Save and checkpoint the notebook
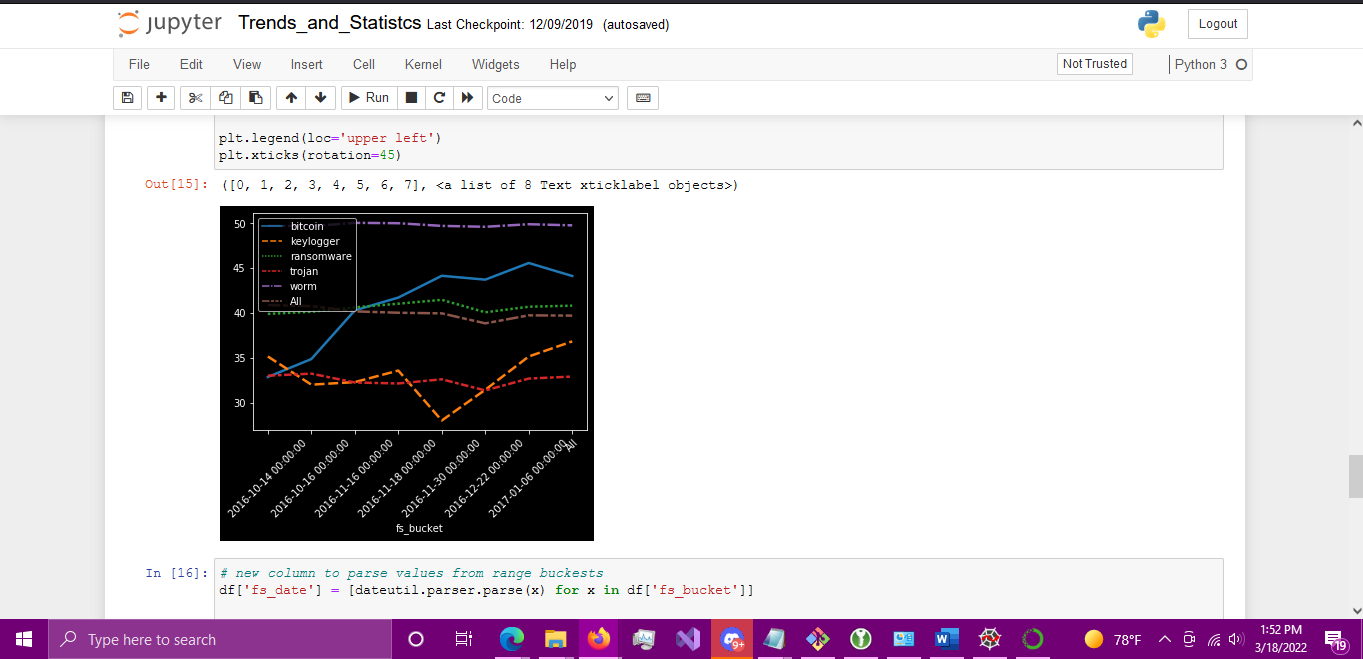 tap(127, 98)
